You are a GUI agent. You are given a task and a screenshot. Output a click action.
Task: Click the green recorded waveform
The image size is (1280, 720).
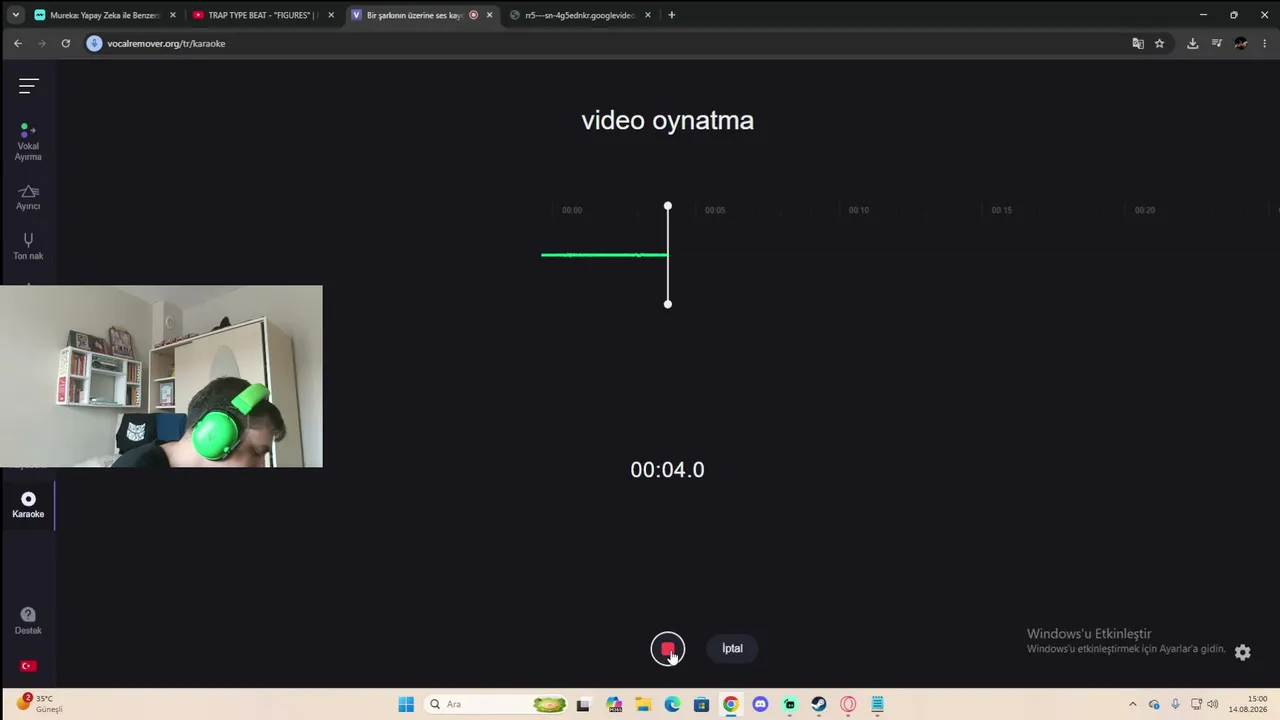pos(604,255)
